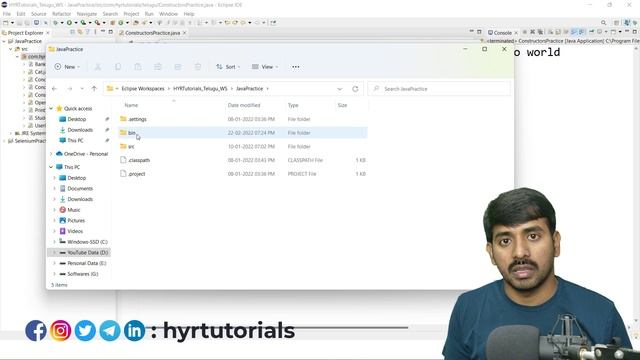This screenshot has width=640, height=360.
Task: Collapse This PC node in navigation pane
Action: (51, 167)
